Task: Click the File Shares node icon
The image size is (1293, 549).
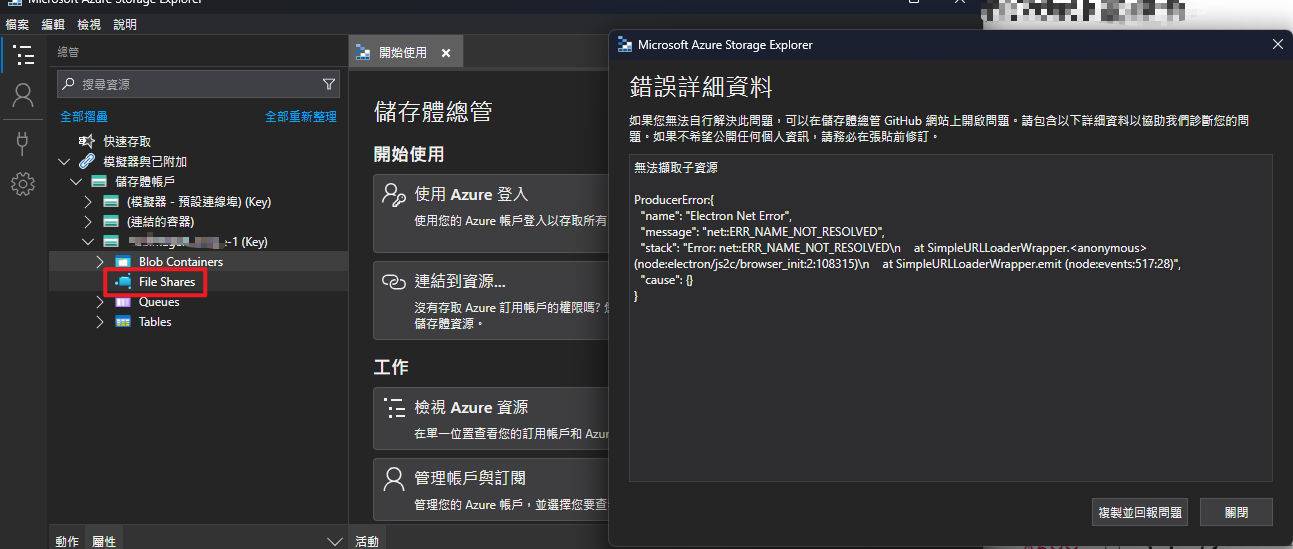Action: tap(123, 282)
